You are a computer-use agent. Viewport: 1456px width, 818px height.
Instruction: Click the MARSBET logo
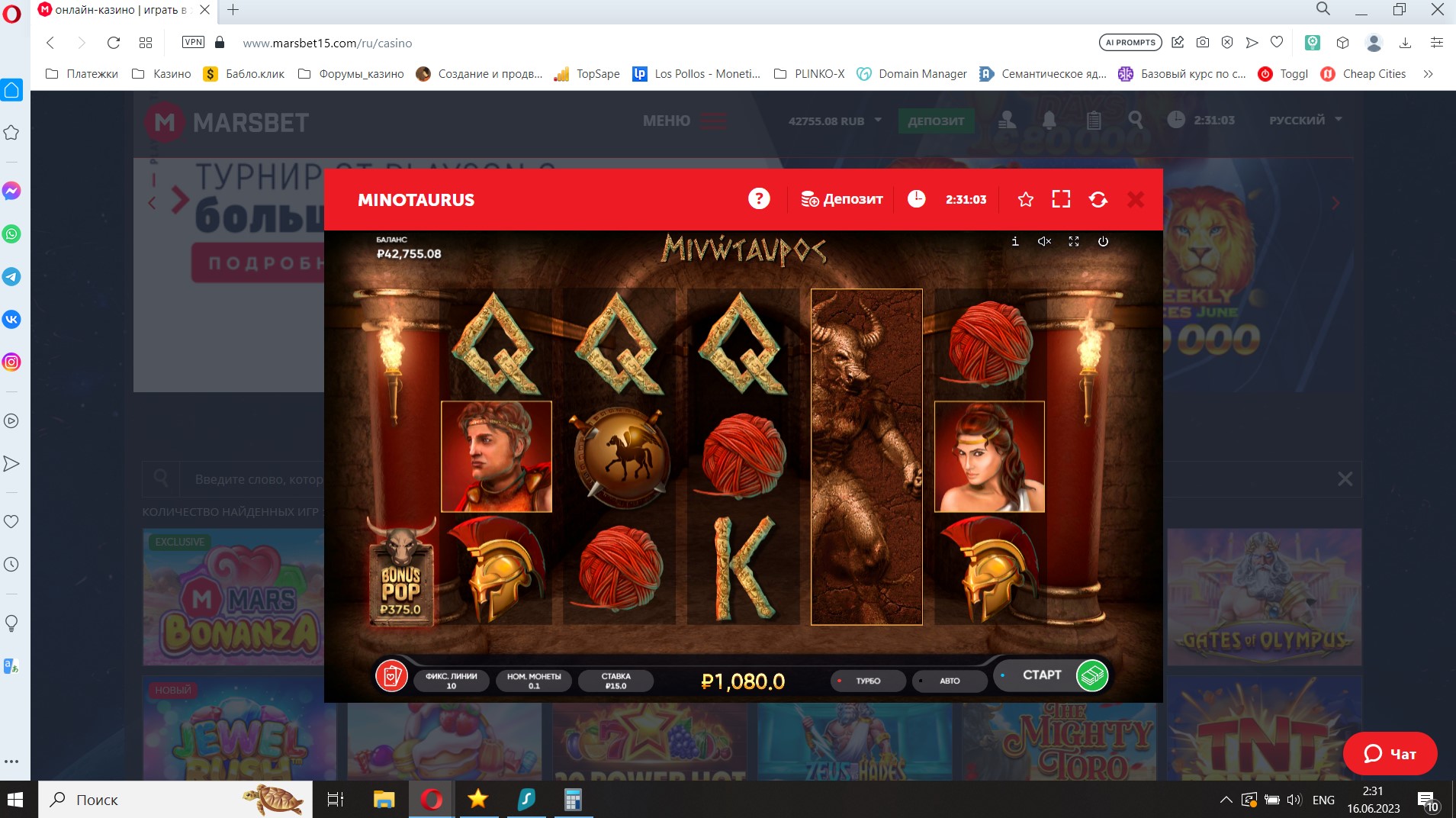[227, 122]
